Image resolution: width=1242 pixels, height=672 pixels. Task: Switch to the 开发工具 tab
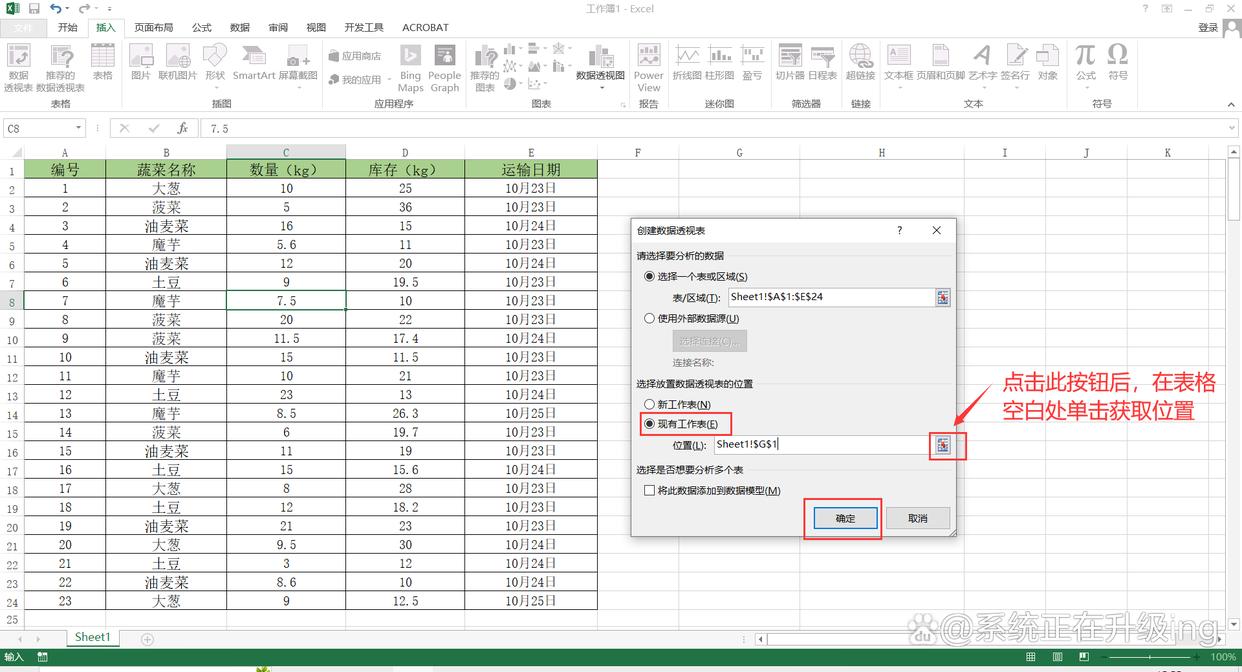[363, 28]
